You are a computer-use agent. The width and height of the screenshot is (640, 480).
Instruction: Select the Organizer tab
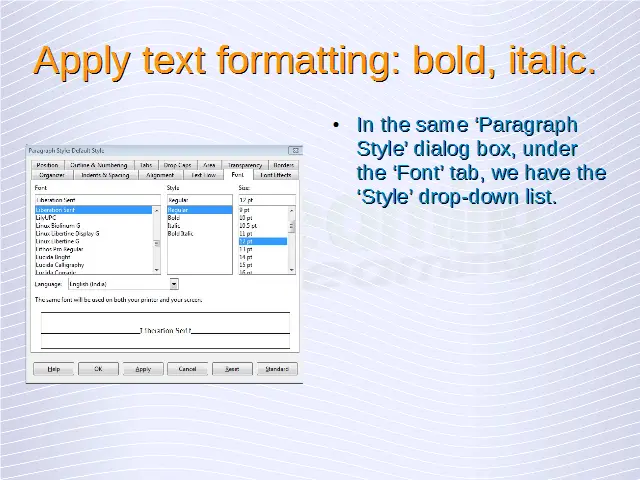pyautogui.click(x=52, y=175)
